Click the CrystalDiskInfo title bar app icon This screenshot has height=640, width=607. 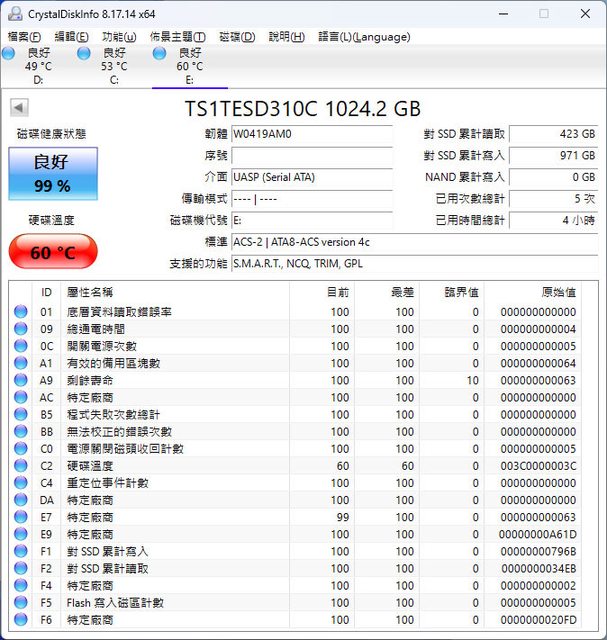pos(16,14)
